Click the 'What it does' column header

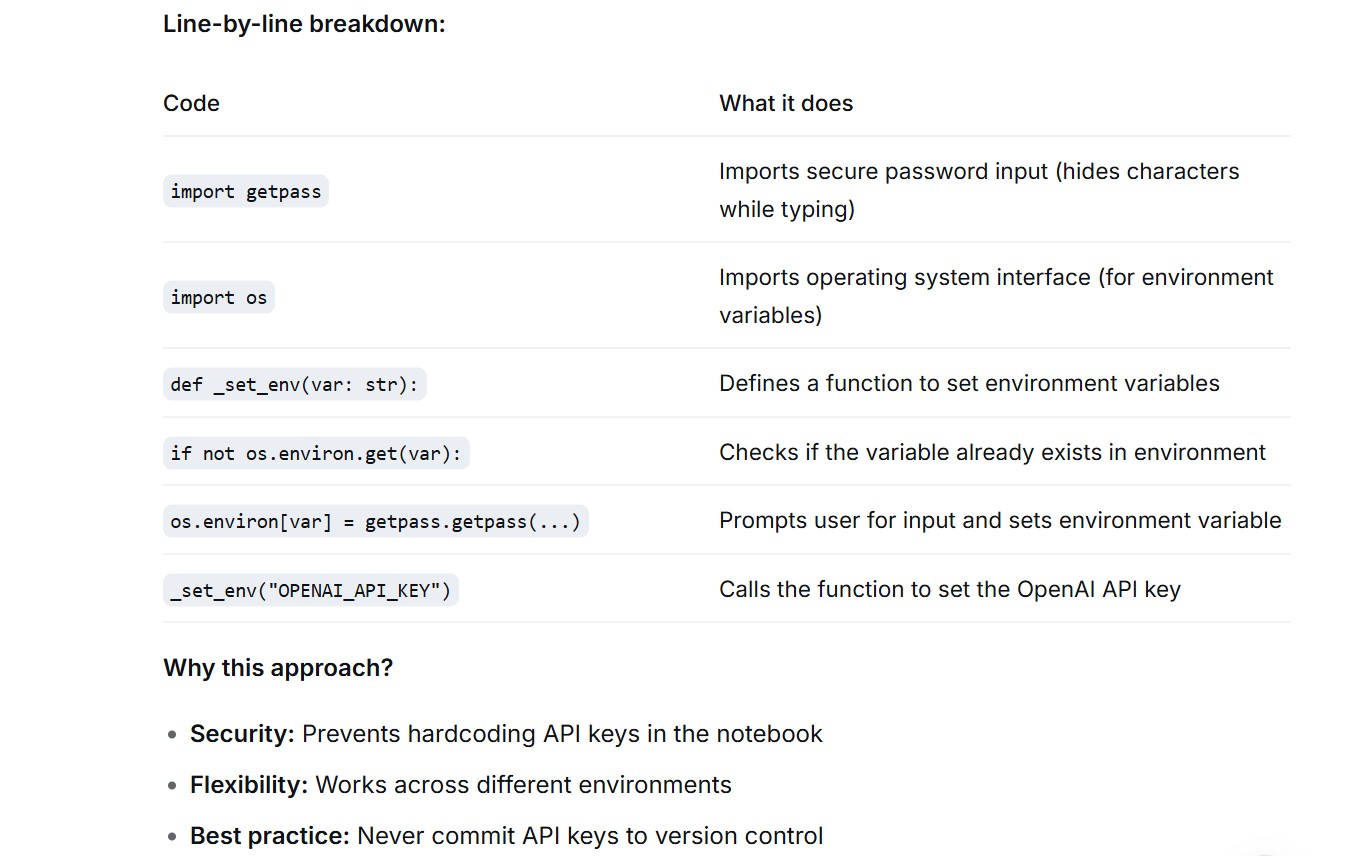tap(786, 103)
